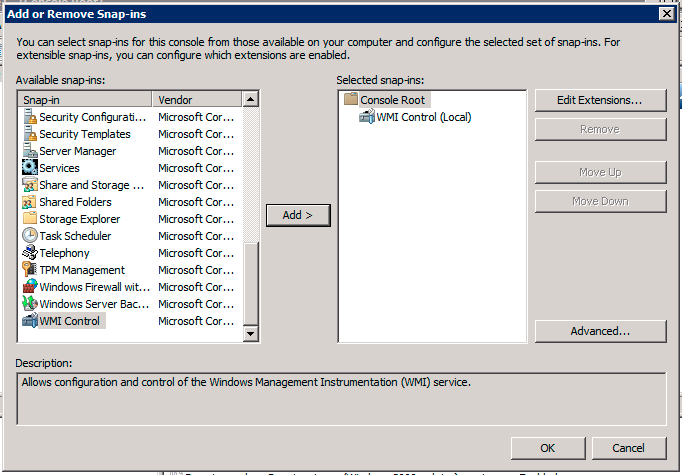Open Advanced options
This screenshot has width=682, height=475.
(600, 331)
